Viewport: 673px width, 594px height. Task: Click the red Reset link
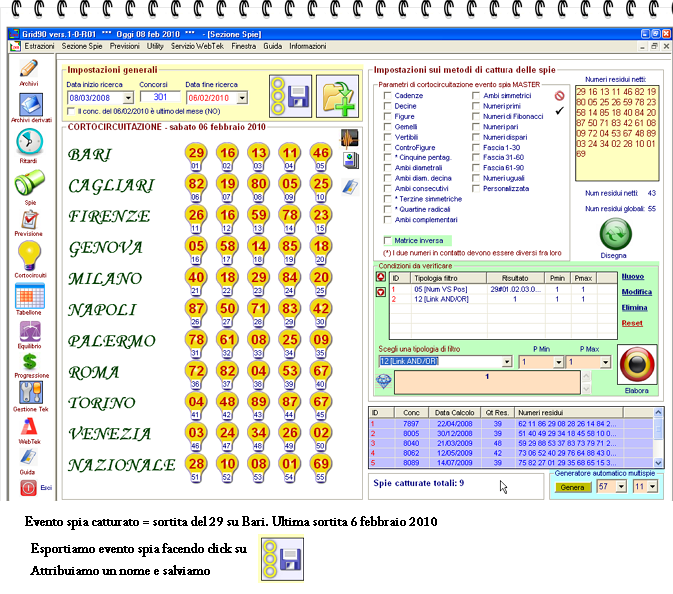coord(632,323)
